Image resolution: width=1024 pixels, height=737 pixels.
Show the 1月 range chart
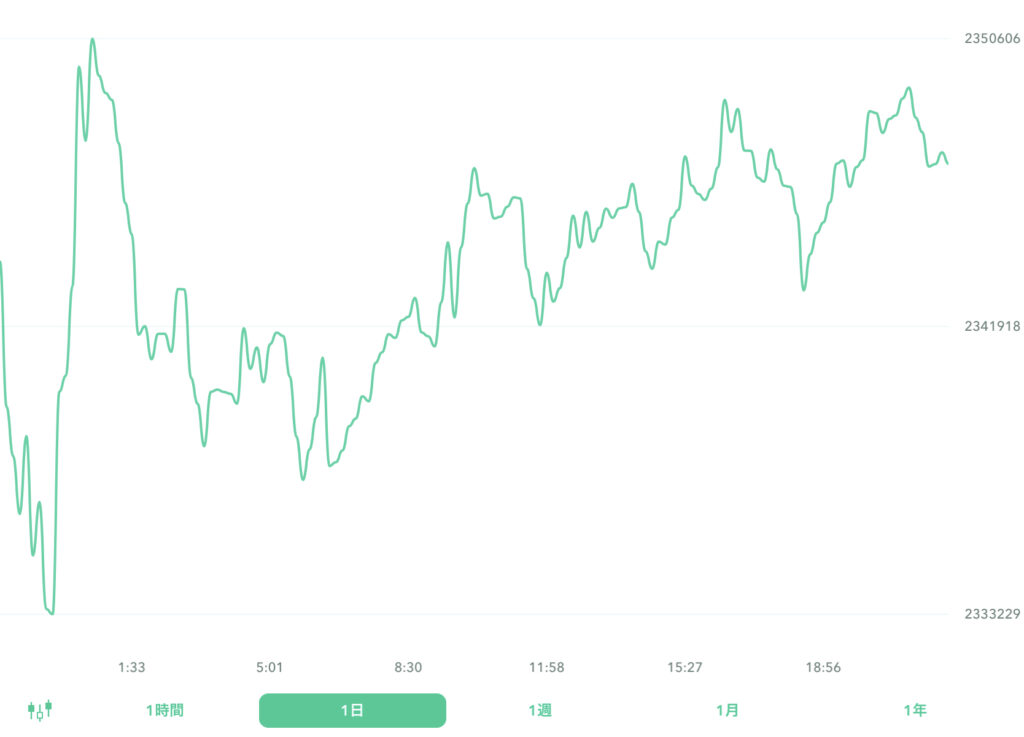click(727, 711)
